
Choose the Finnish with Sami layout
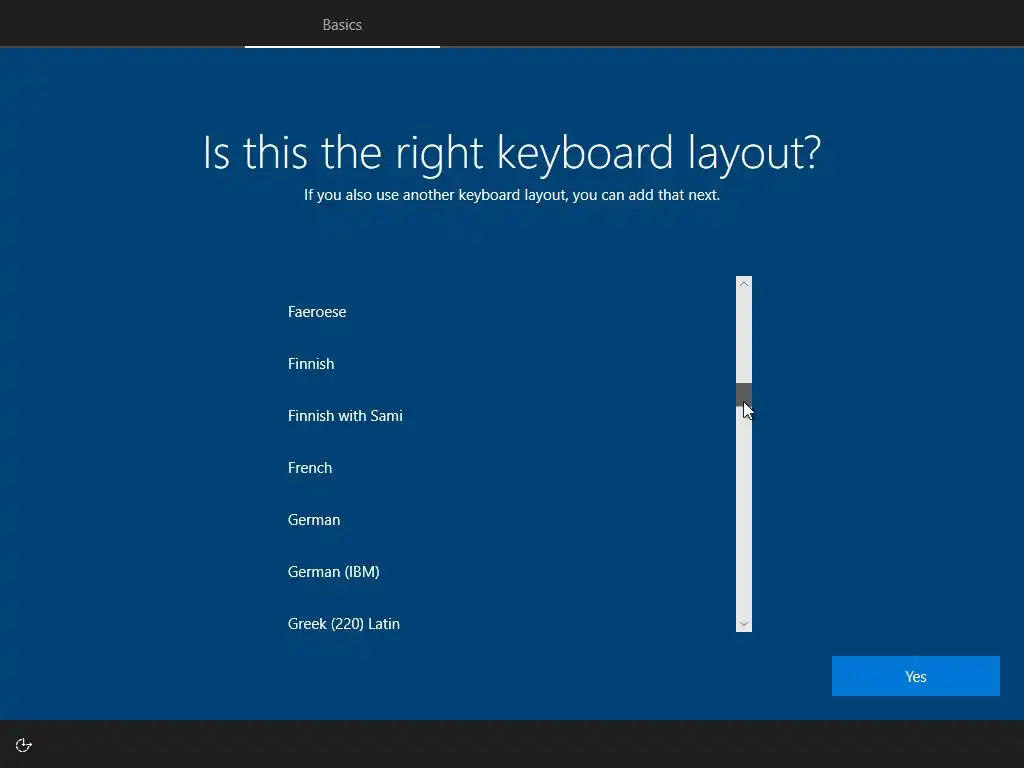[504, 415]
